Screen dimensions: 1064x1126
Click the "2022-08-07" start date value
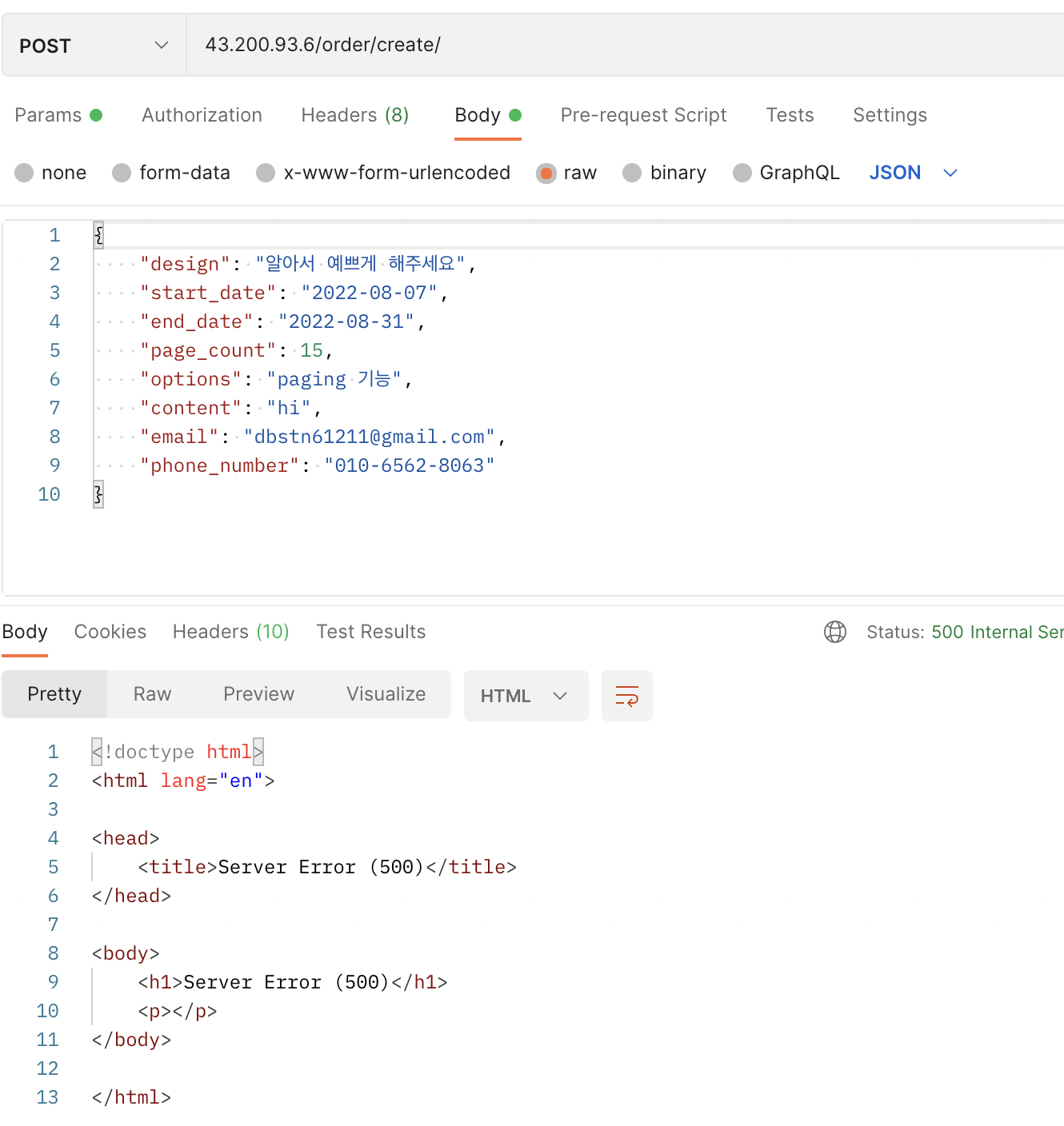(370, 293)
